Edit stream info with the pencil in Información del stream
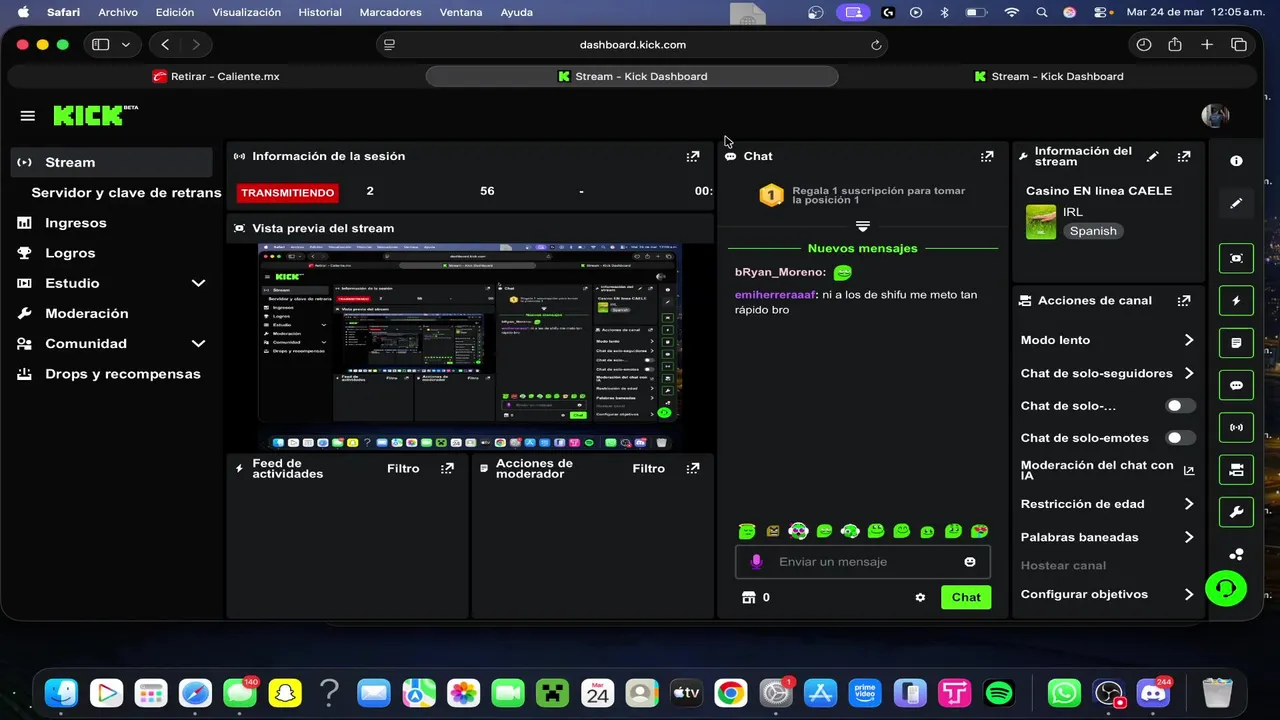Viewport: 1280px width, 720px height. (x=1153, y=156)
